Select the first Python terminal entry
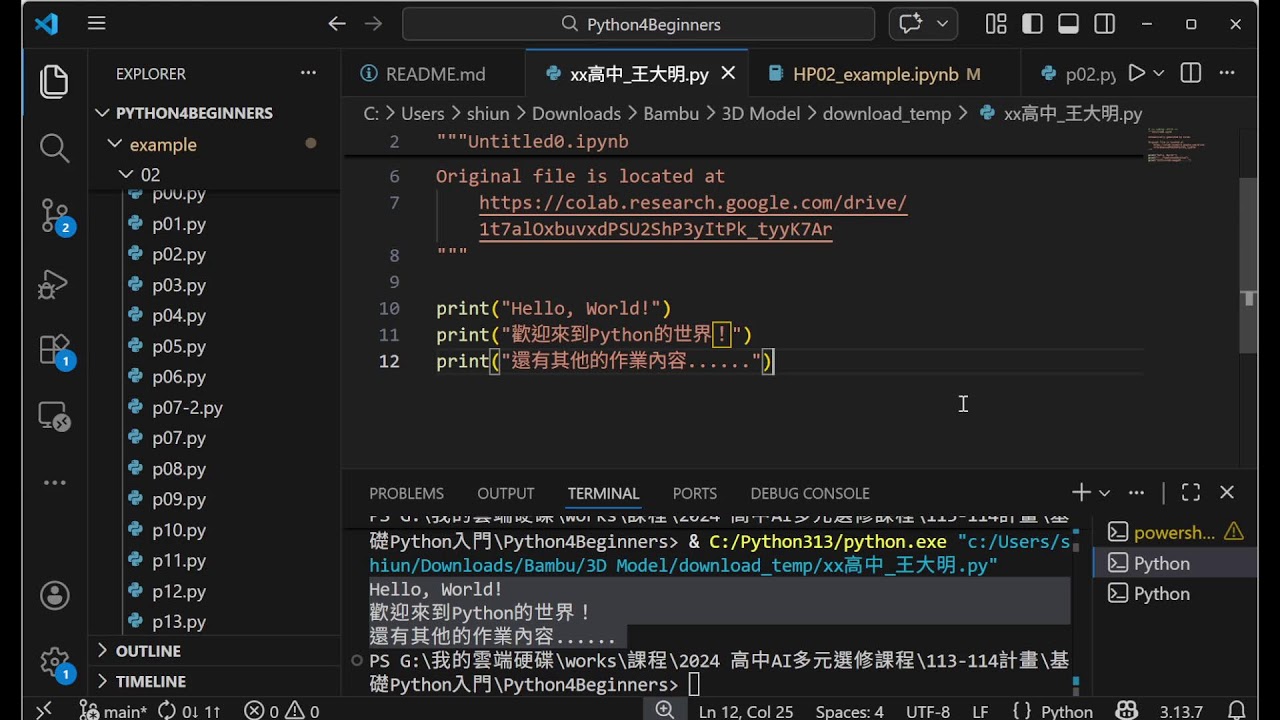The height and width of the screenshot is (720, 1280). click(x=1174, y=563)
